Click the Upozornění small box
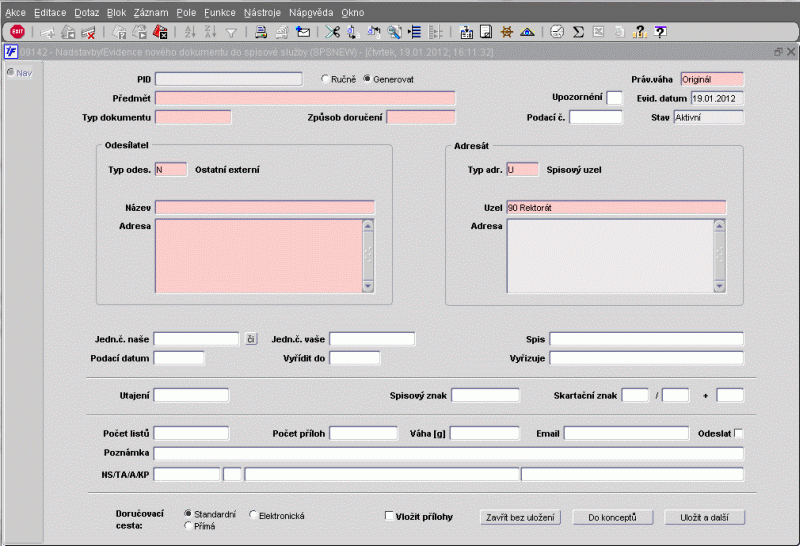 (614, 98)
